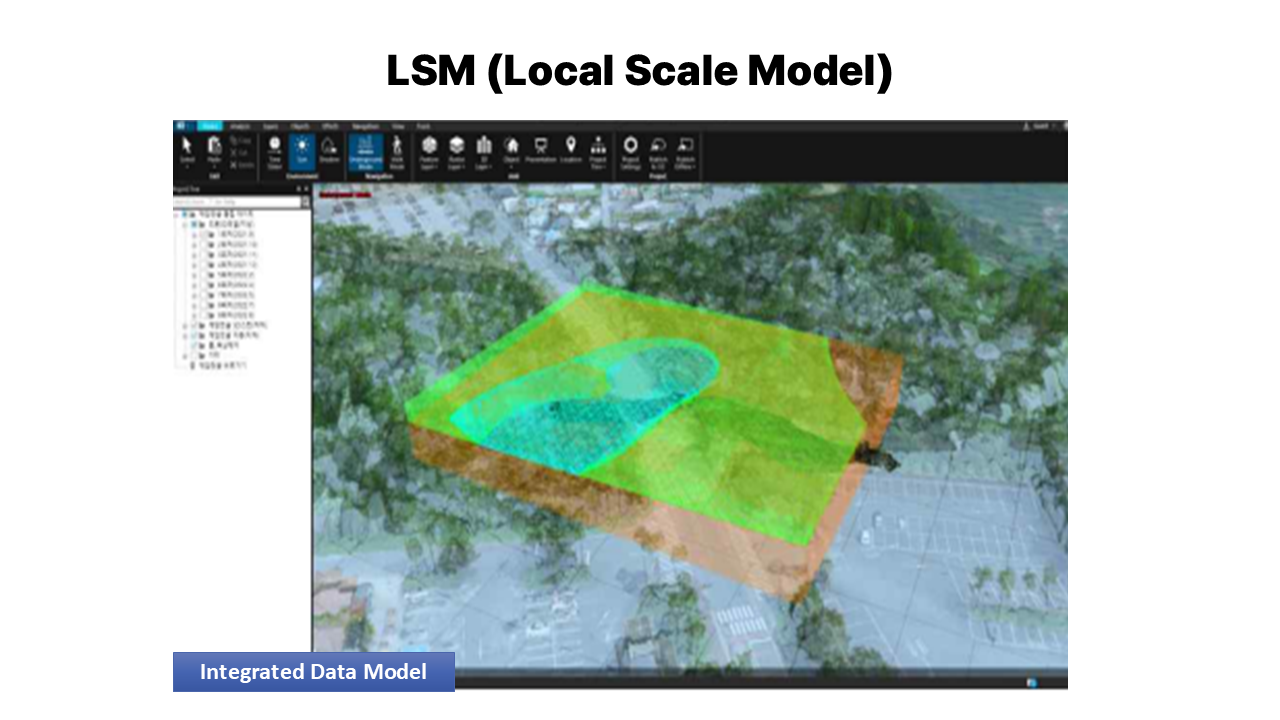This screenshot has width=1280, height=720.
Task: Collapse the second-level folder in project tree
Action: 185,226
